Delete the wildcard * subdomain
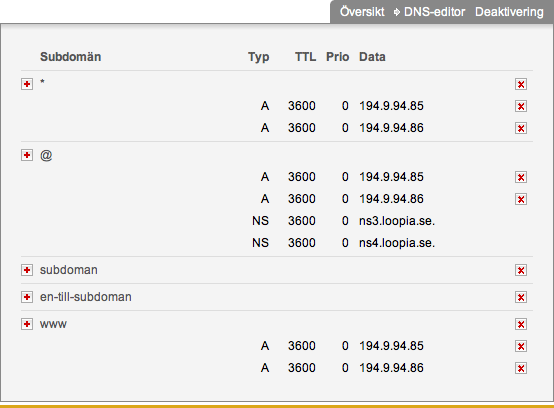Viewport: 554px width, 408px height. click(521, 84)
